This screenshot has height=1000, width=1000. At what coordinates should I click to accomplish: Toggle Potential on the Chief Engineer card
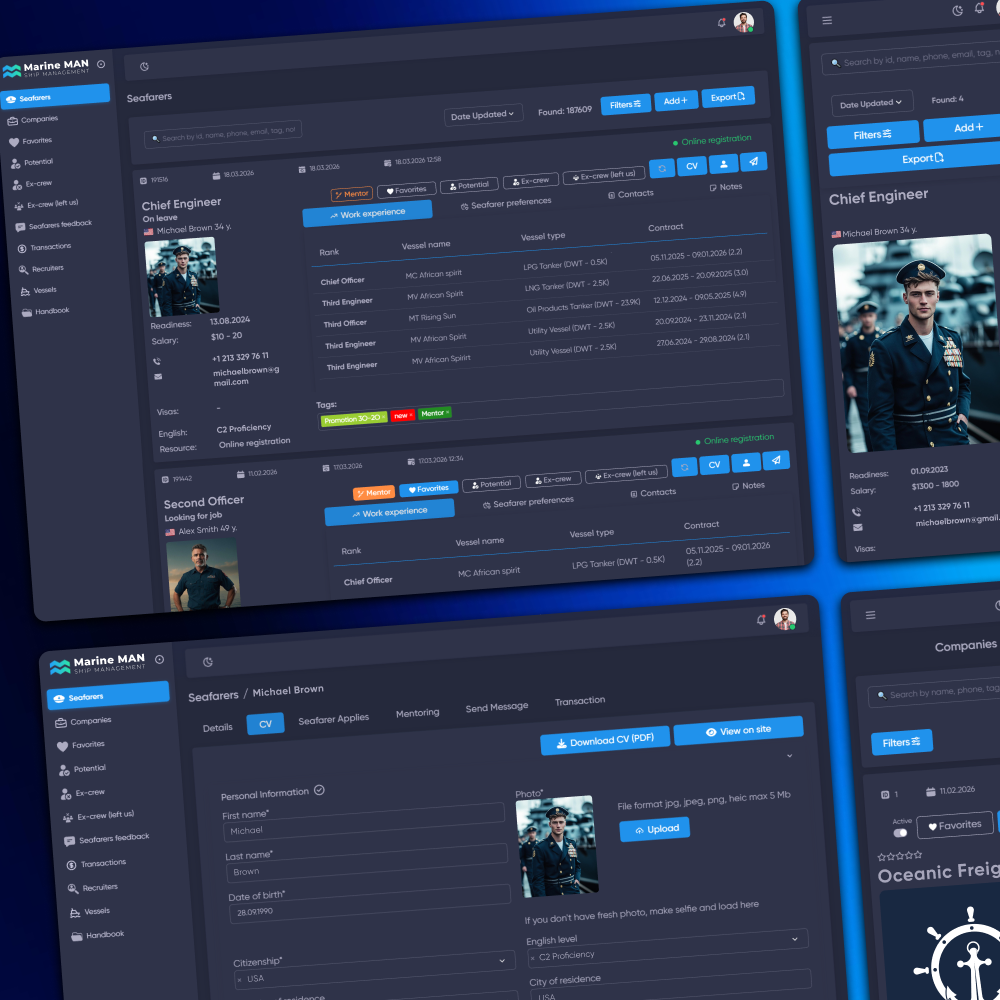[469, 186]
